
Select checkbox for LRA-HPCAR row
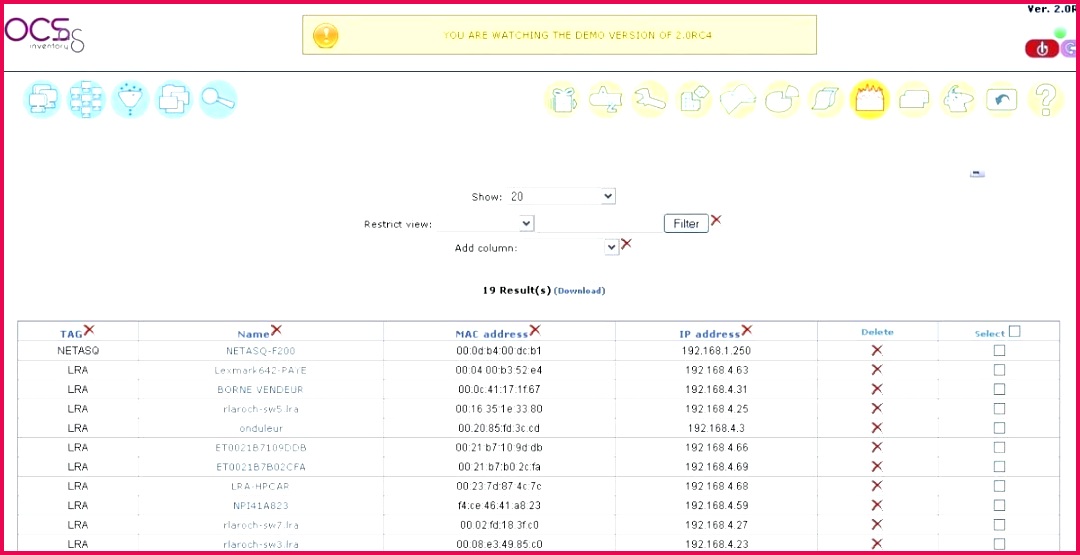point(999,485)
